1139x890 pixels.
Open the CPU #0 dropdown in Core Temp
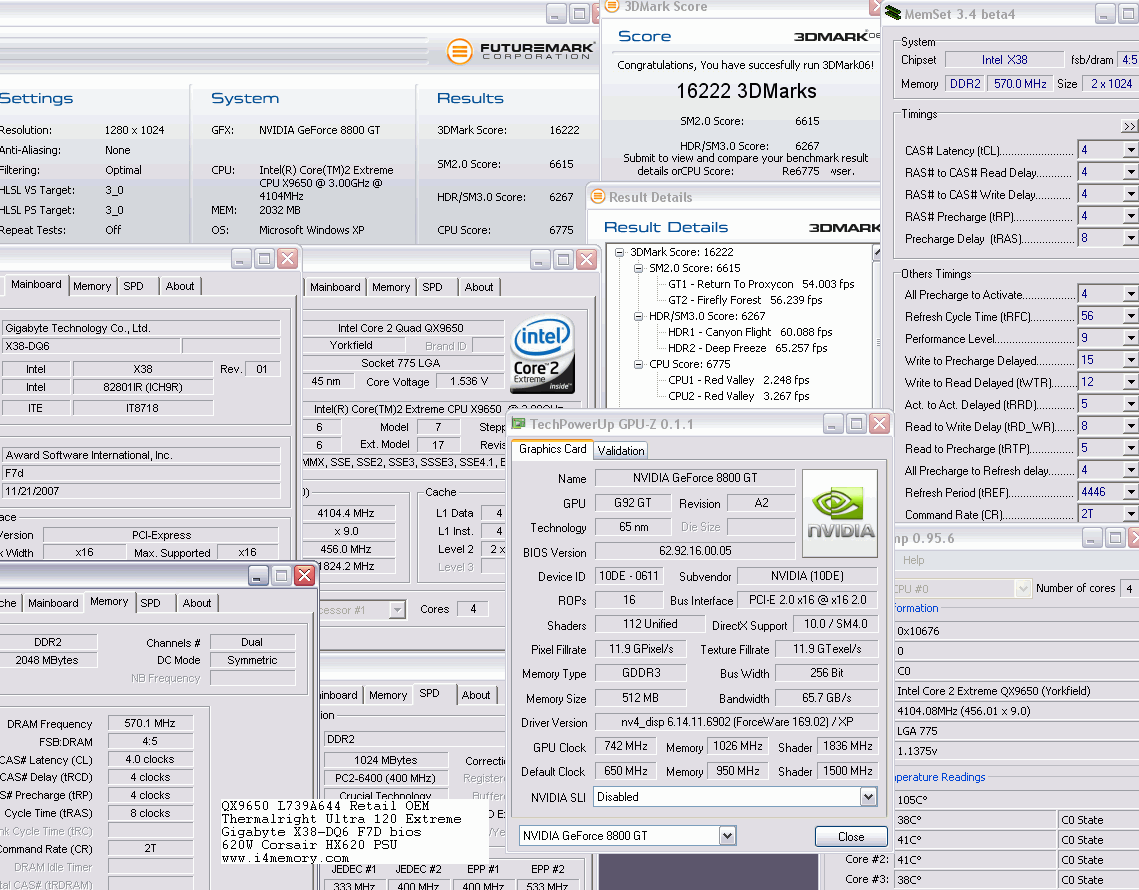pos(1023,588)
